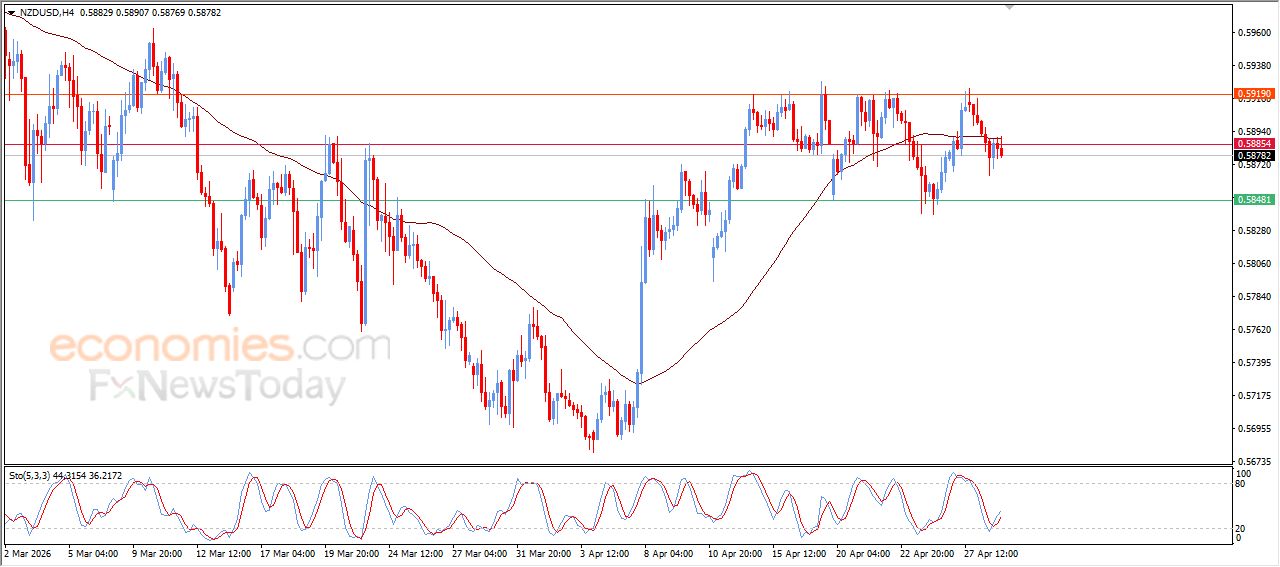Click the 0.56735 price scale label

[1253, 462]
